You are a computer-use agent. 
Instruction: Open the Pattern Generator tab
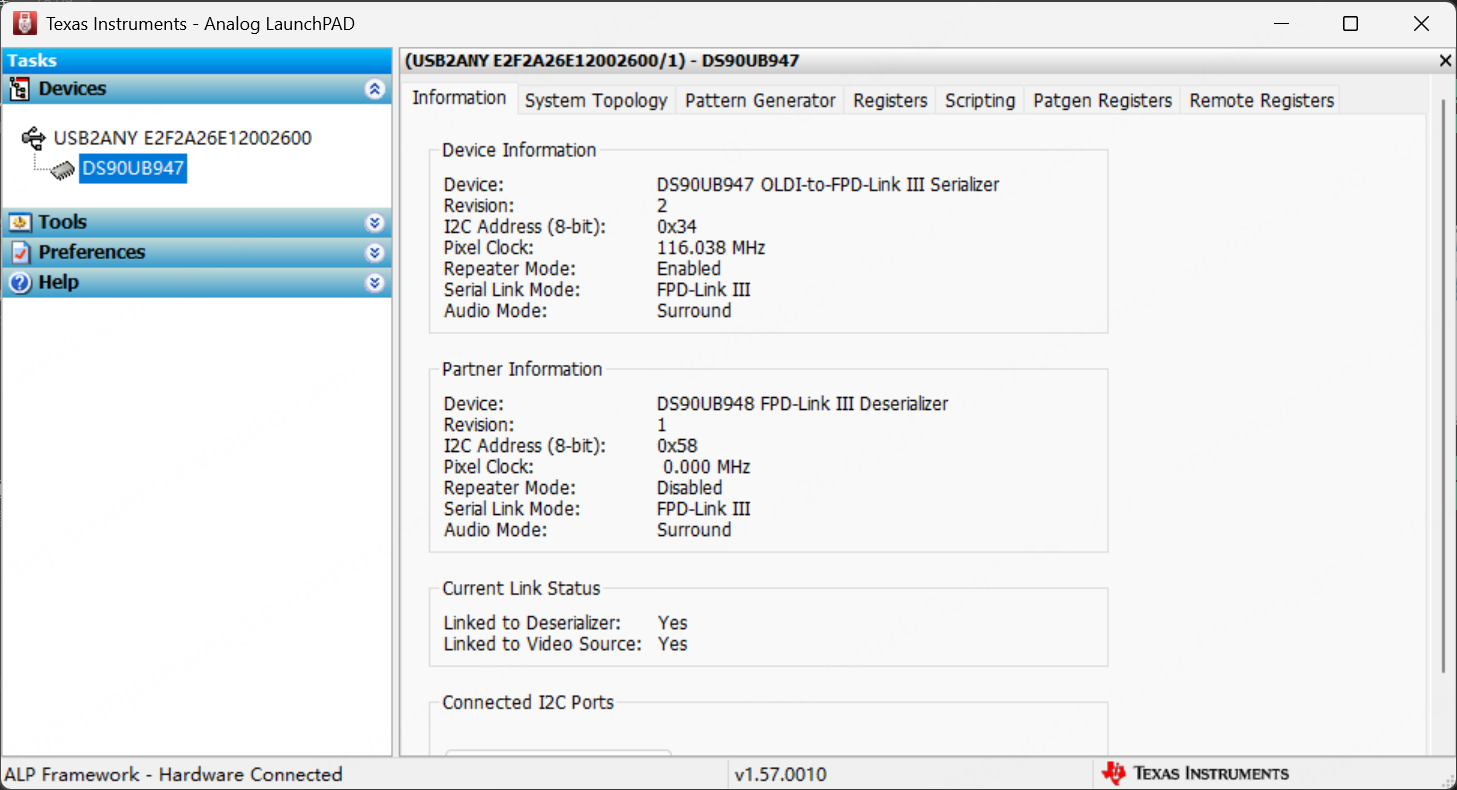click(760, 100)
